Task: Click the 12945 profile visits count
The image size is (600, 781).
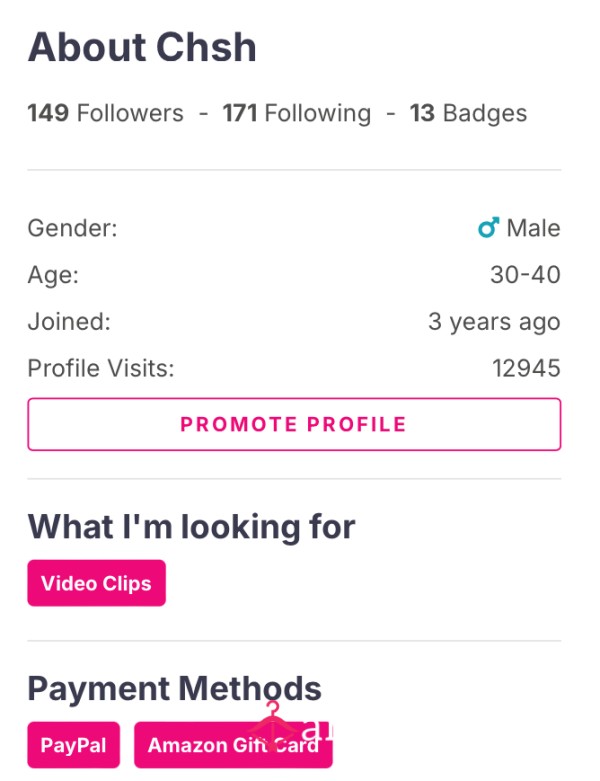Action: [x=526, y=369]
